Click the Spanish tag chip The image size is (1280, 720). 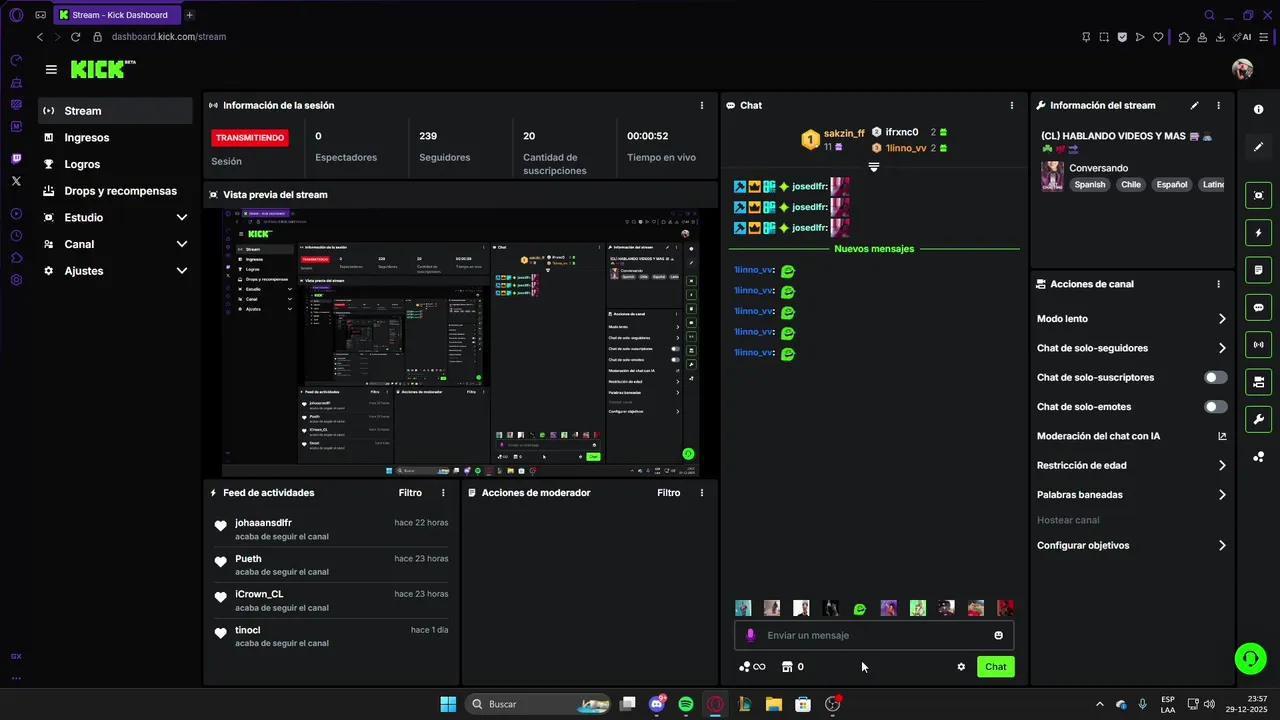point(1090,185)
